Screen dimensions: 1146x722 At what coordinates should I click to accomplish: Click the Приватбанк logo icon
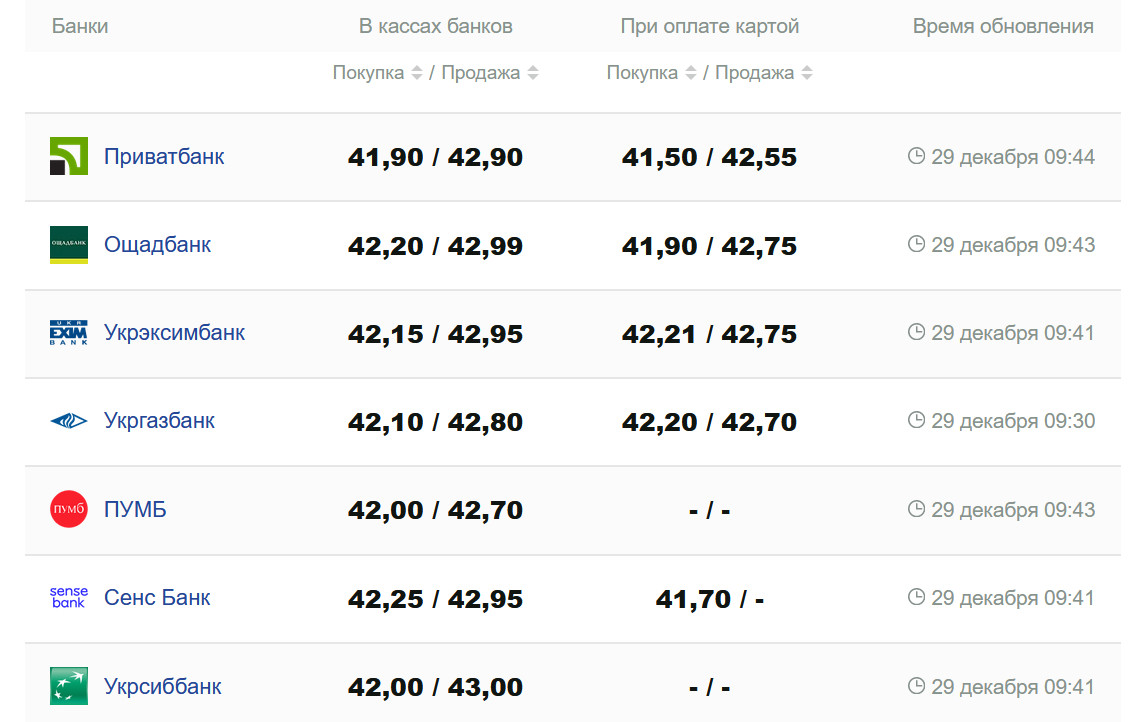[69, 157]
